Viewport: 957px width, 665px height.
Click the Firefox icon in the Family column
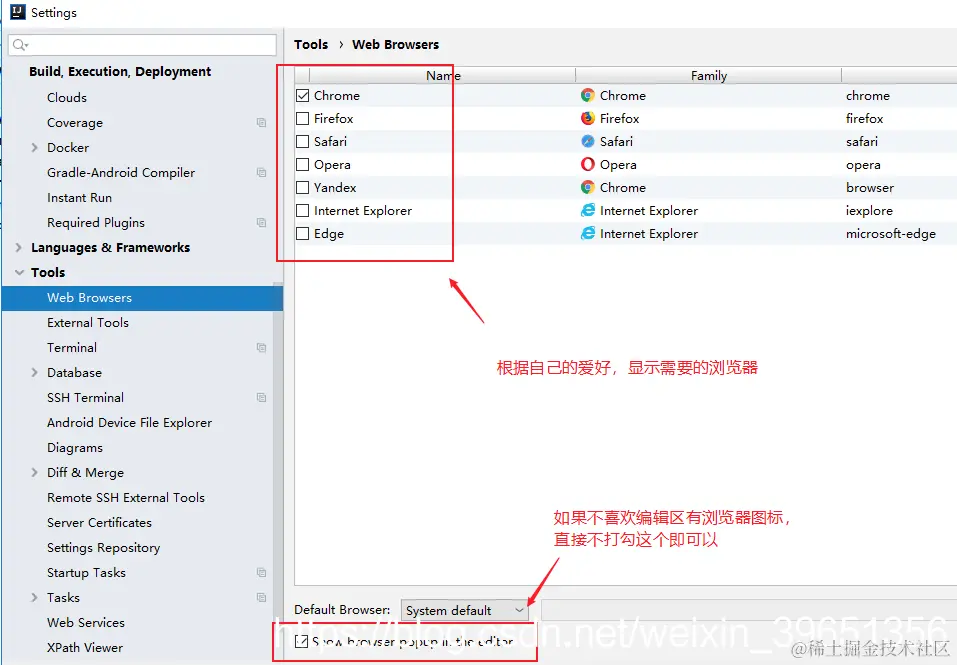click(587, 118)
